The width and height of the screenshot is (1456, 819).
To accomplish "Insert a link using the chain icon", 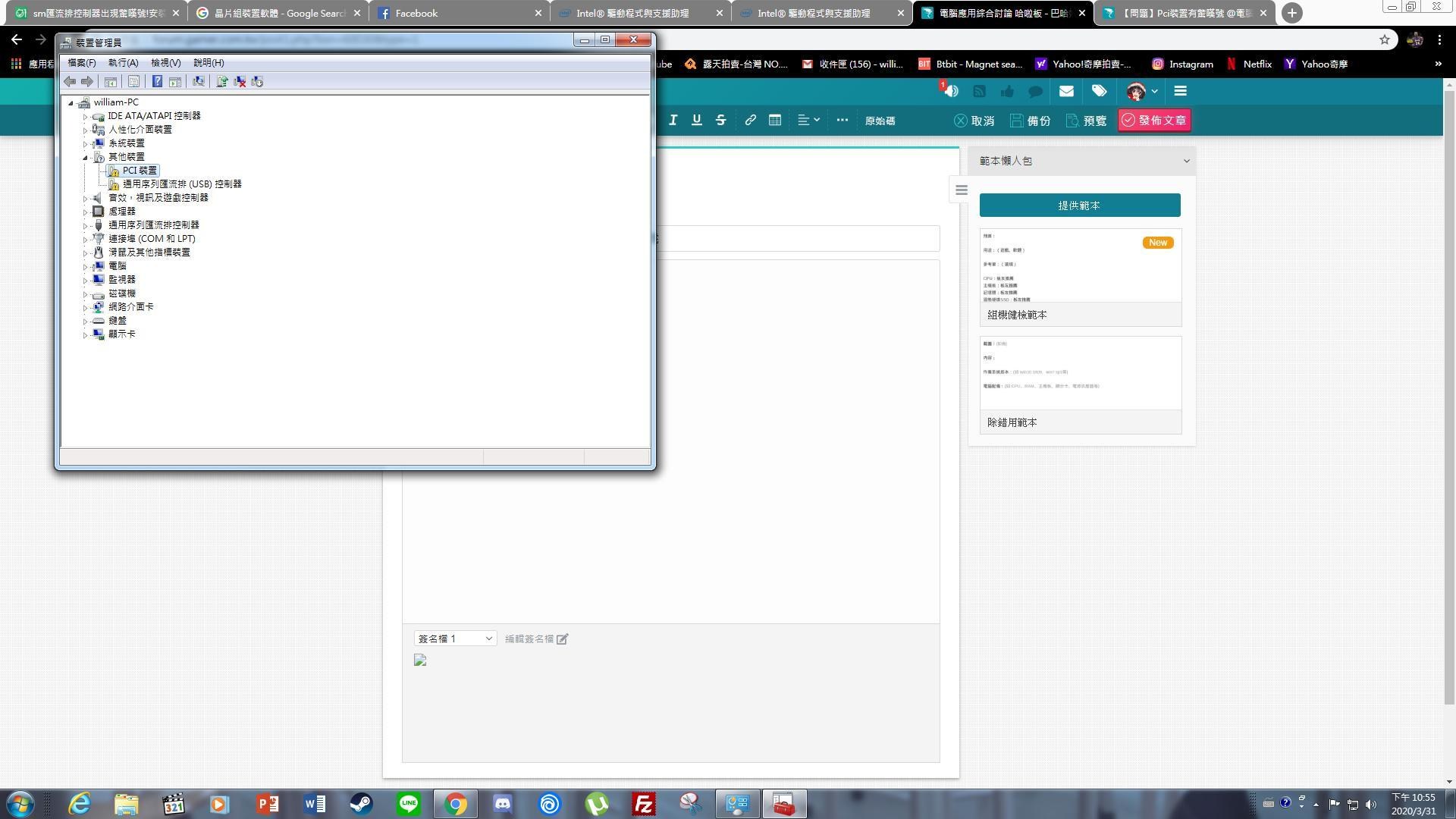I will pyautogui.click(x=750, y=120).
